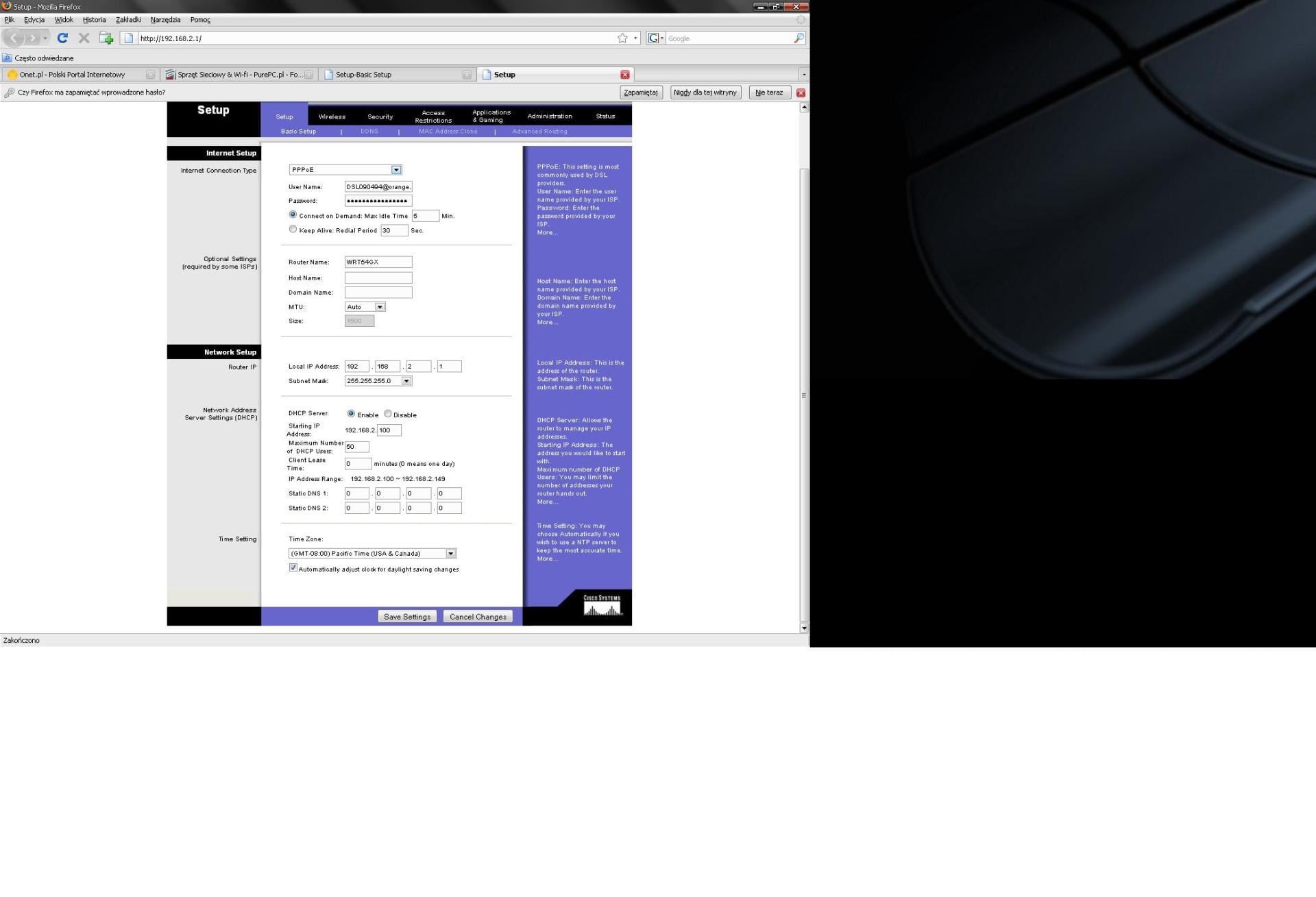Click the browser reload icon
The height and width of the screenshot is (897, 1316).
click(62, 38)
